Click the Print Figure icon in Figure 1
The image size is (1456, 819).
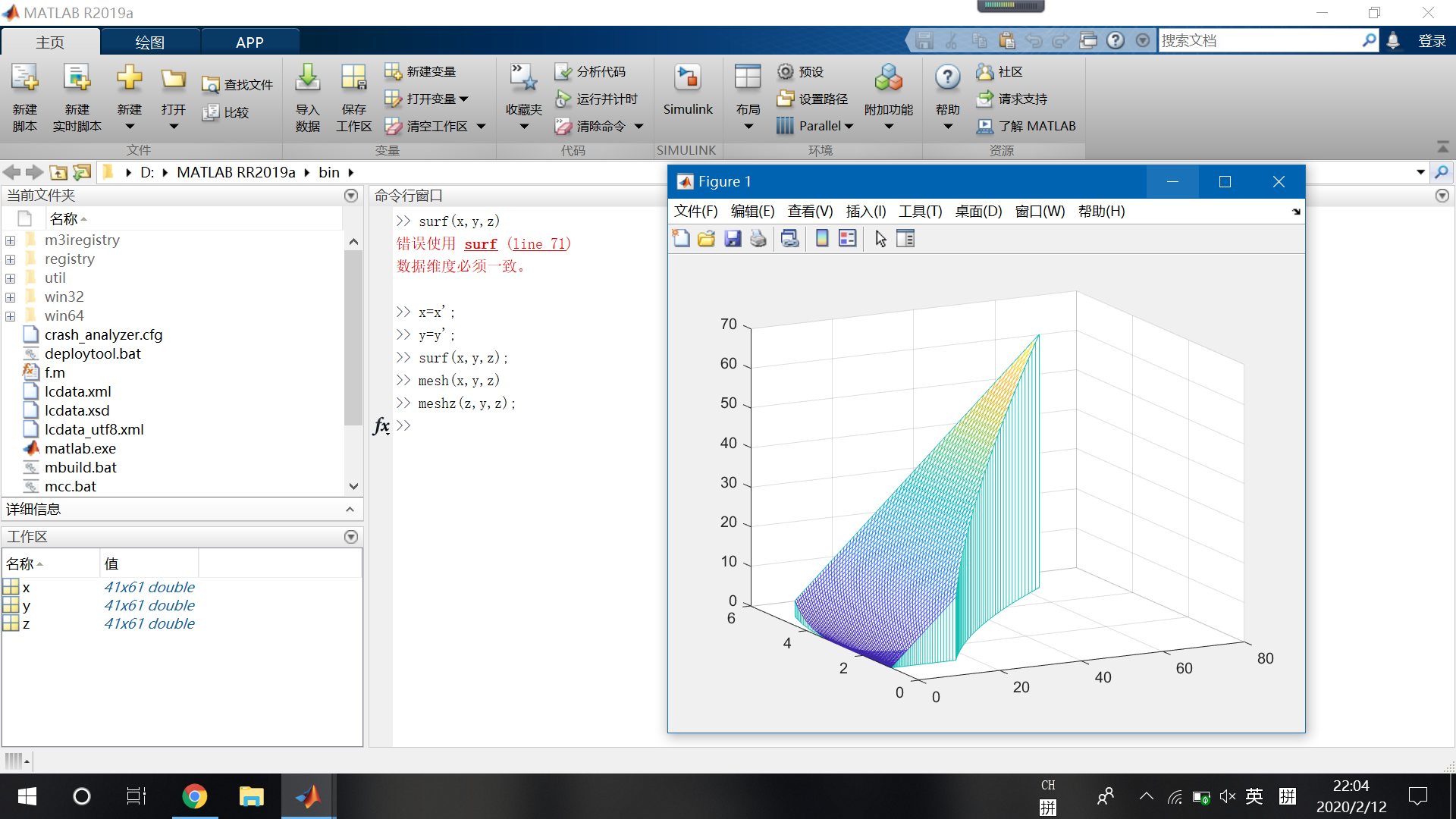pos(758,239)
